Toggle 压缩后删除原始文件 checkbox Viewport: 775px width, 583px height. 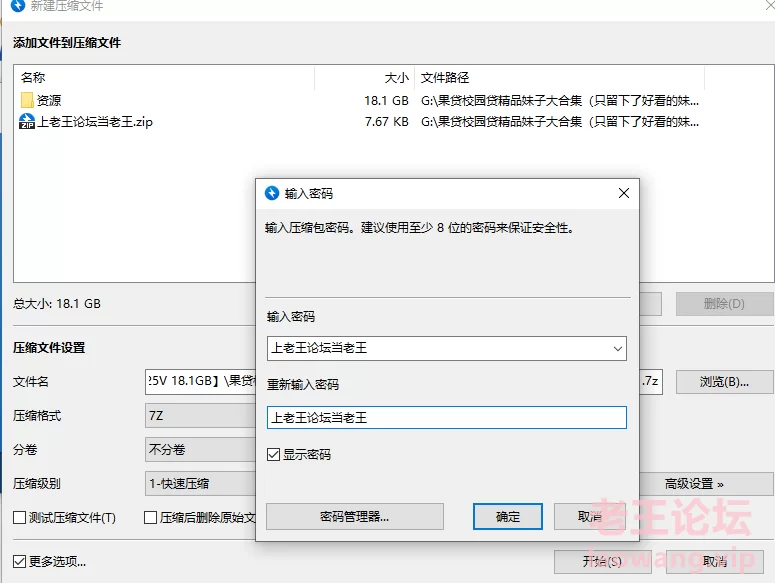[x=150, y=518]
